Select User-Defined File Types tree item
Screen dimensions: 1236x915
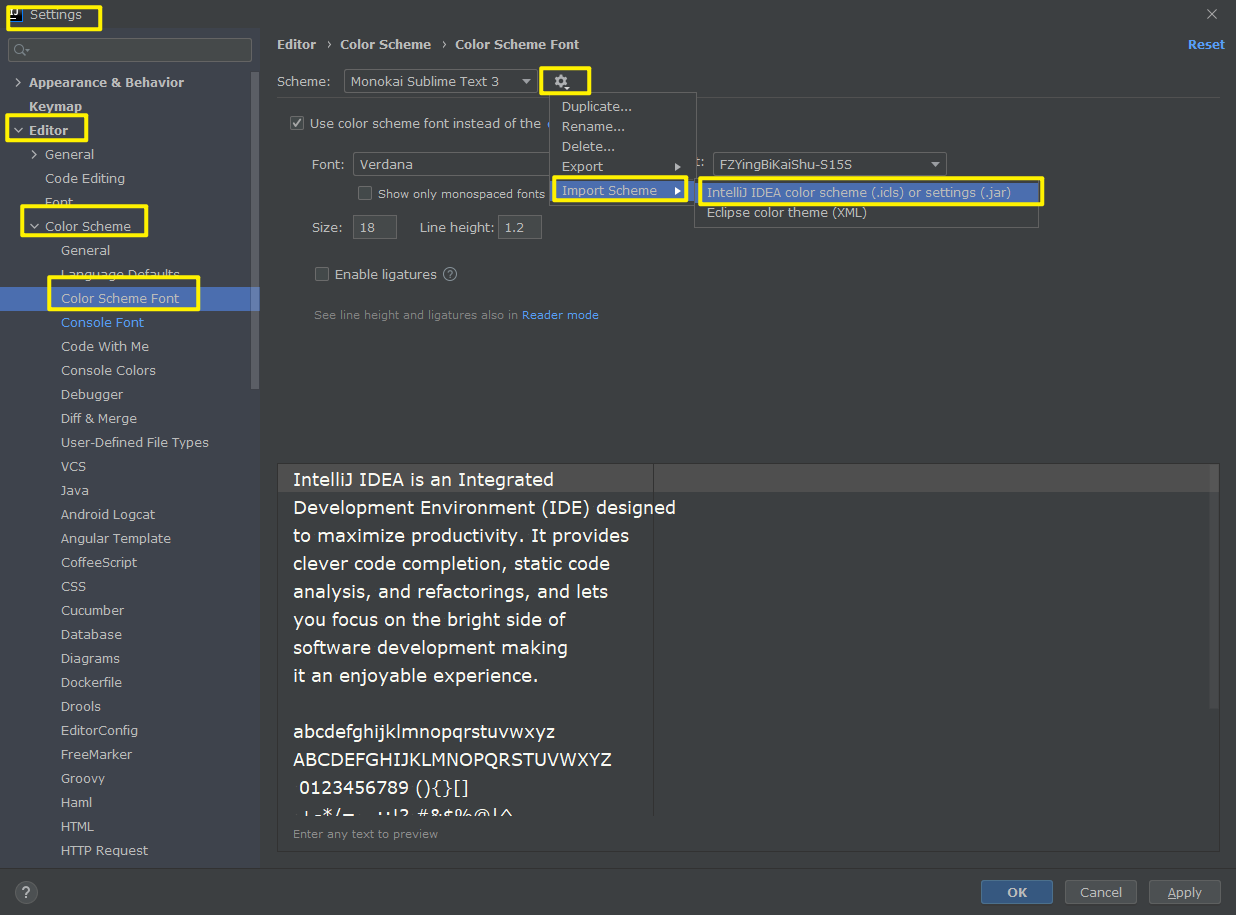135,442
